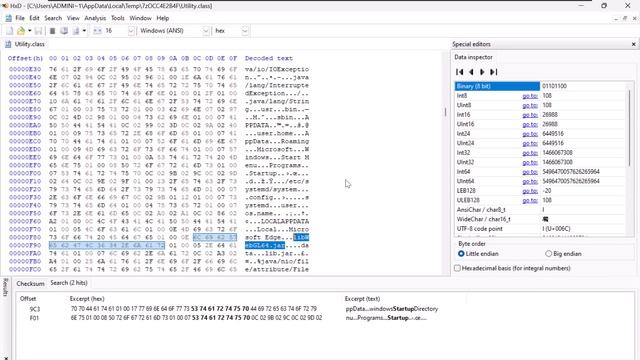Click the Data inspector vertical scrollbar
640x360 pixels.
[x=629, y=128]
